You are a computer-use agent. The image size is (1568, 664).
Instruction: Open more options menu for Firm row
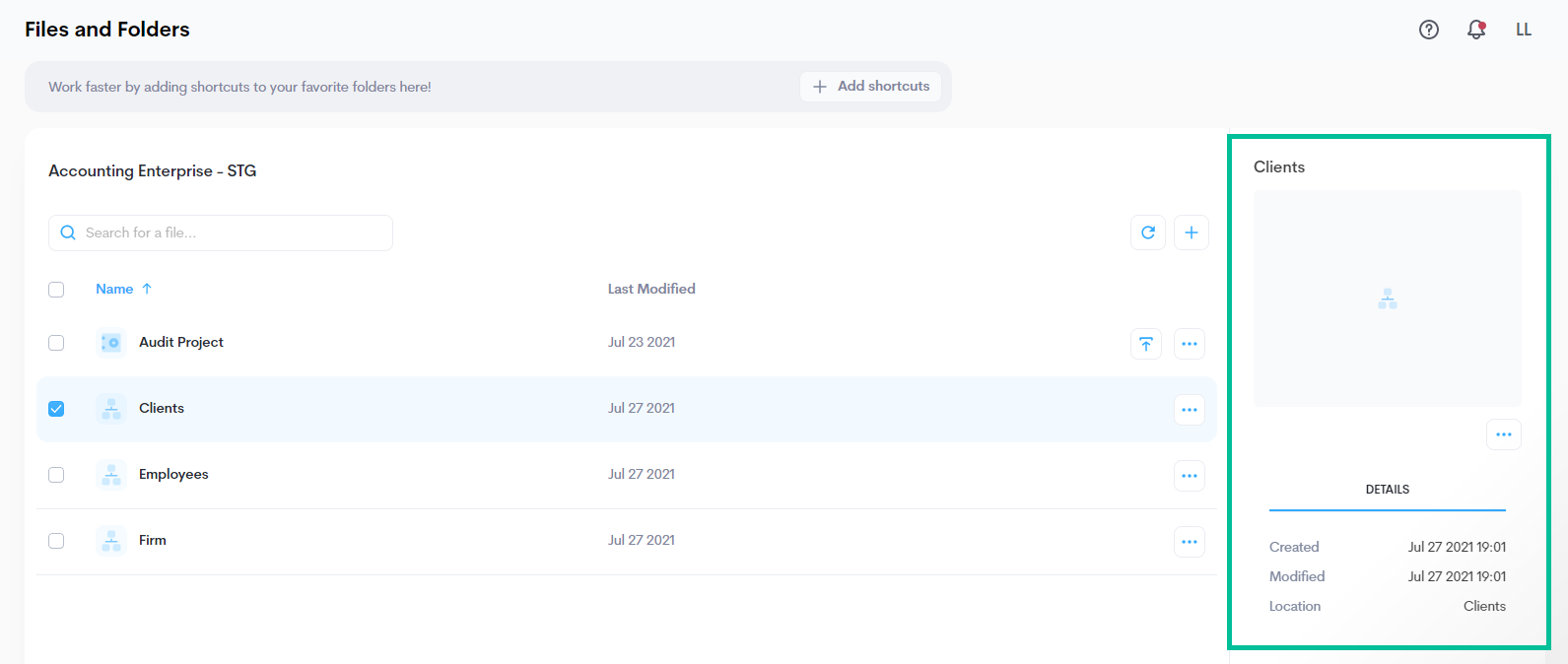click(x=1189, y=542)
